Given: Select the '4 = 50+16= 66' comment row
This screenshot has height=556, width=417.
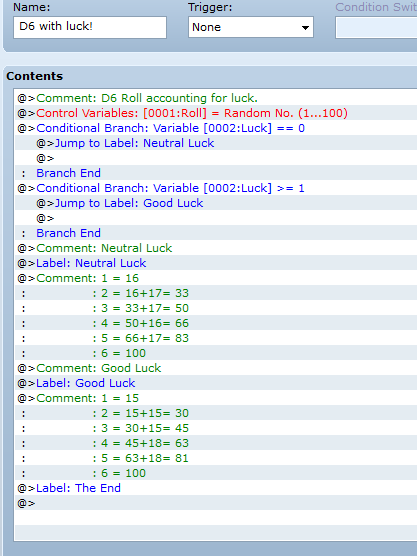Looking at the screenshot, I should pos(216,323).
